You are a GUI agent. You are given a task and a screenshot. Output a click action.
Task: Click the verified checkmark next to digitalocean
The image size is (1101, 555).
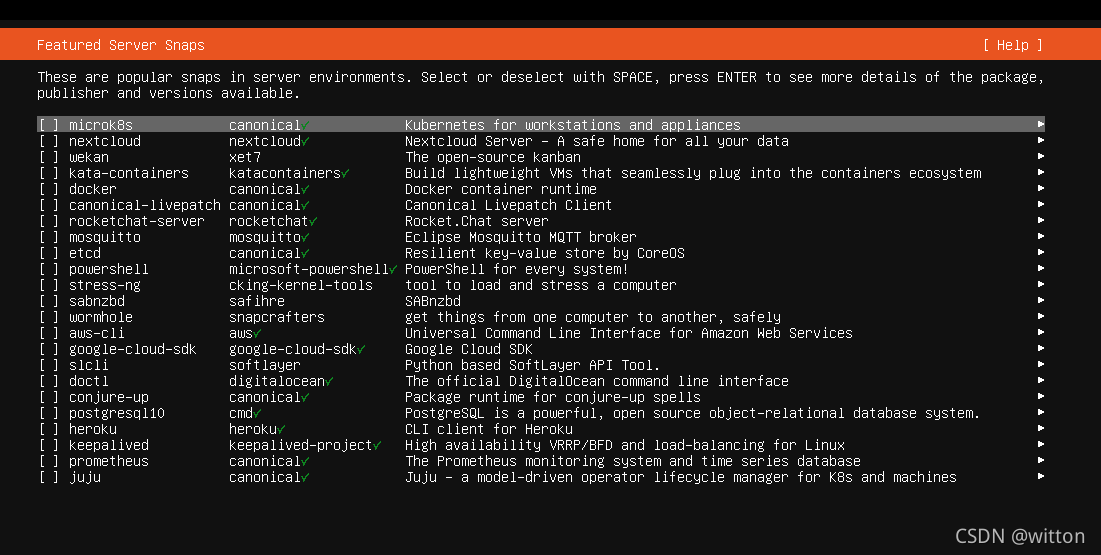329,381
